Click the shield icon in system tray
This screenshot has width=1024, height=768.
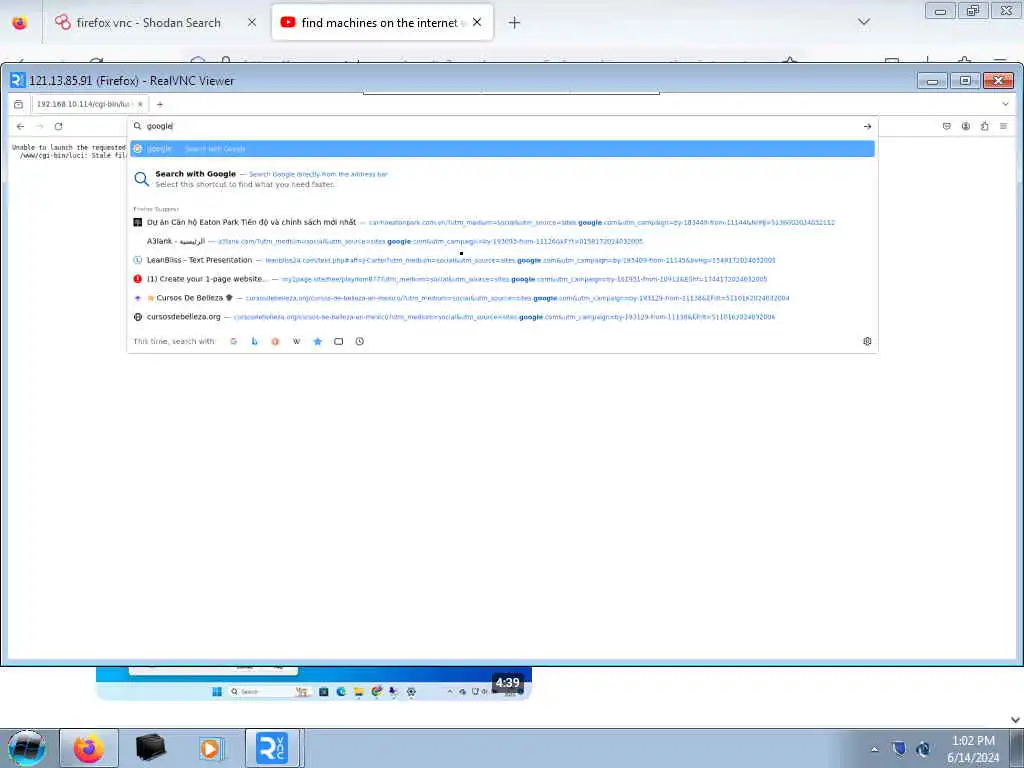pyautogui.click(x=899, y=749)
